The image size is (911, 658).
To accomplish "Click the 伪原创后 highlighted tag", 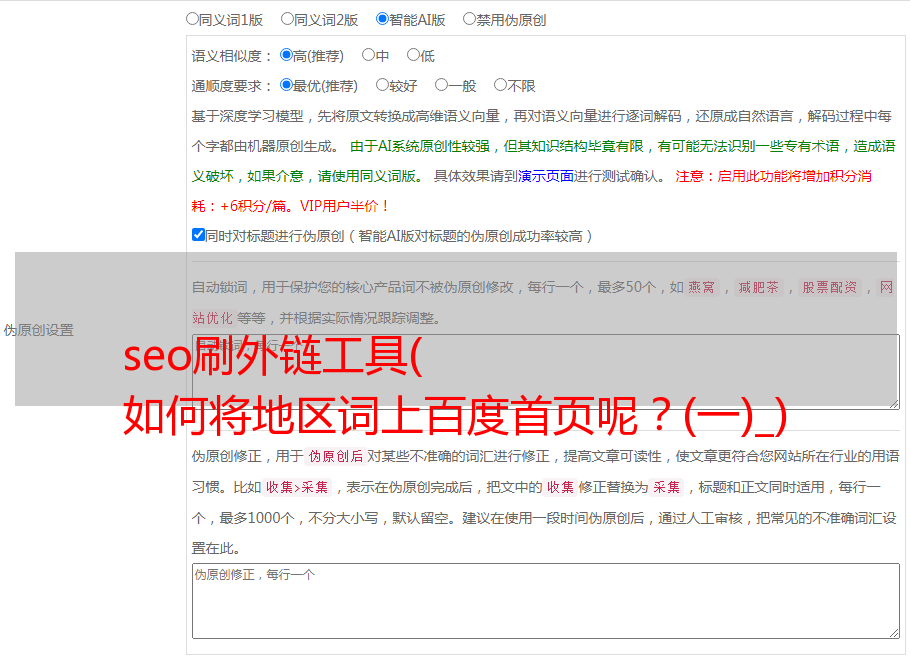I will click(336, 456).
